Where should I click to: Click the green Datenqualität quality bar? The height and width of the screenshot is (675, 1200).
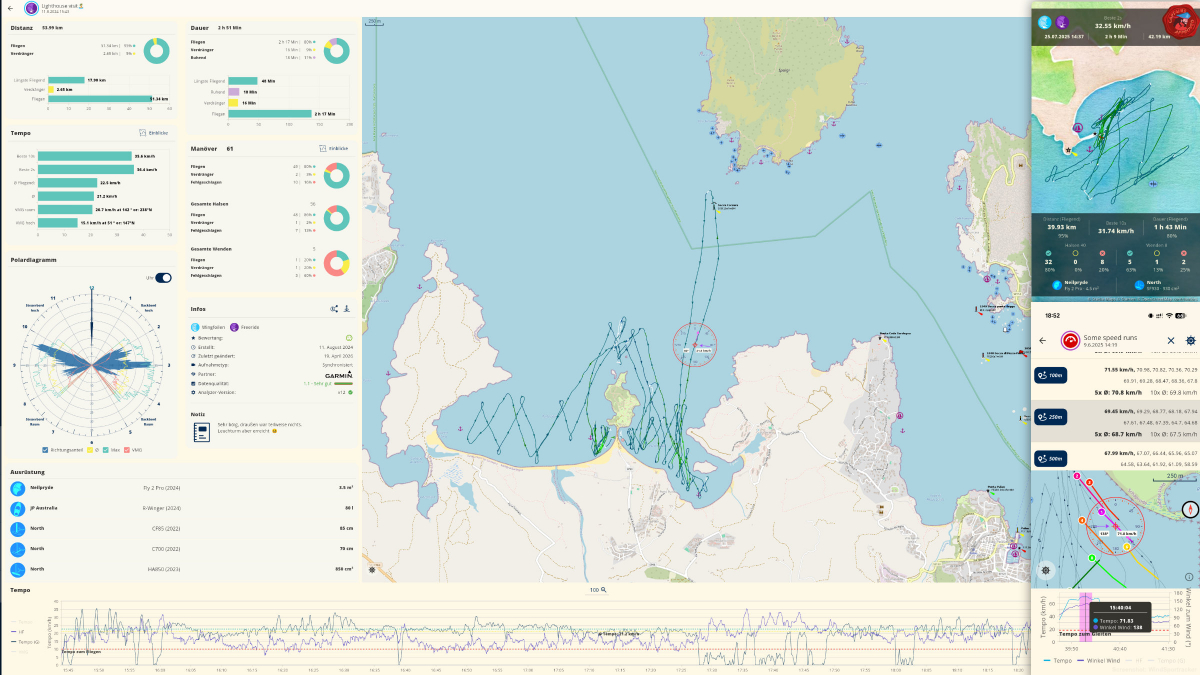343,383
